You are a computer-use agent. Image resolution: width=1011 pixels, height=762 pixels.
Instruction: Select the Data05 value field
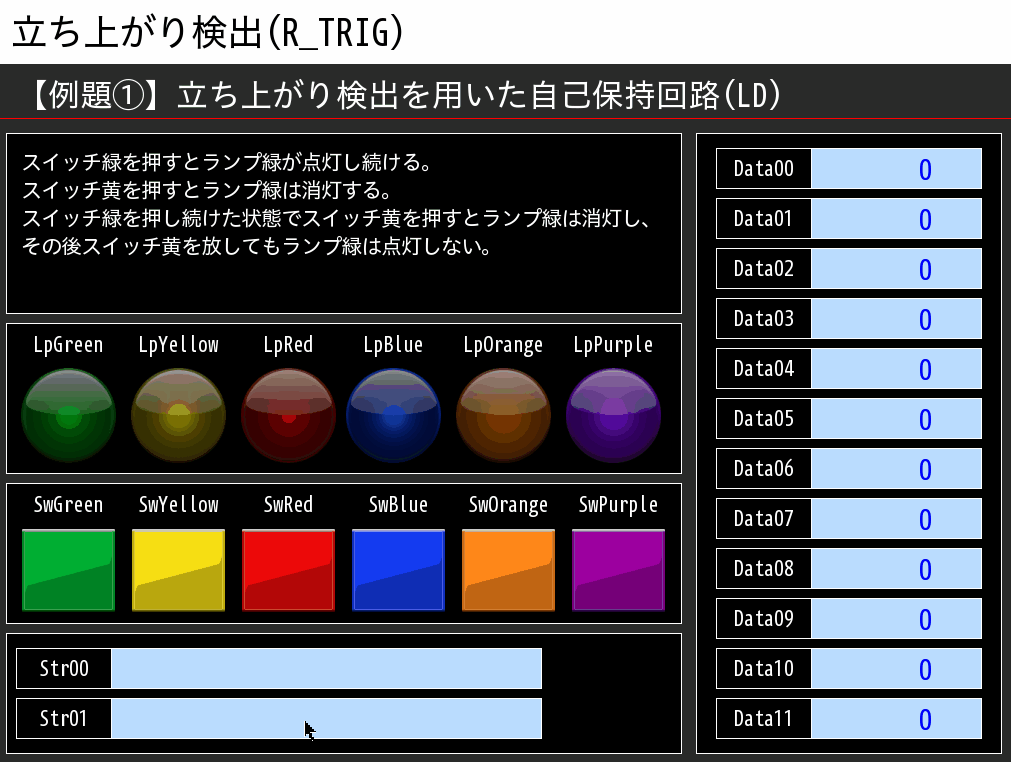(896, 418)
